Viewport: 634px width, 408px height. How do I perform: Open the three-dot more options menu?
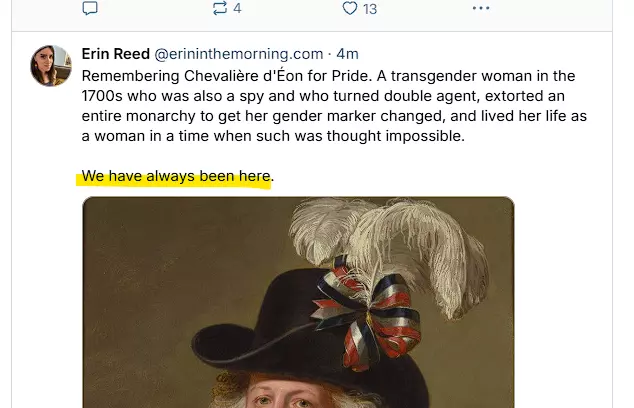481,9
